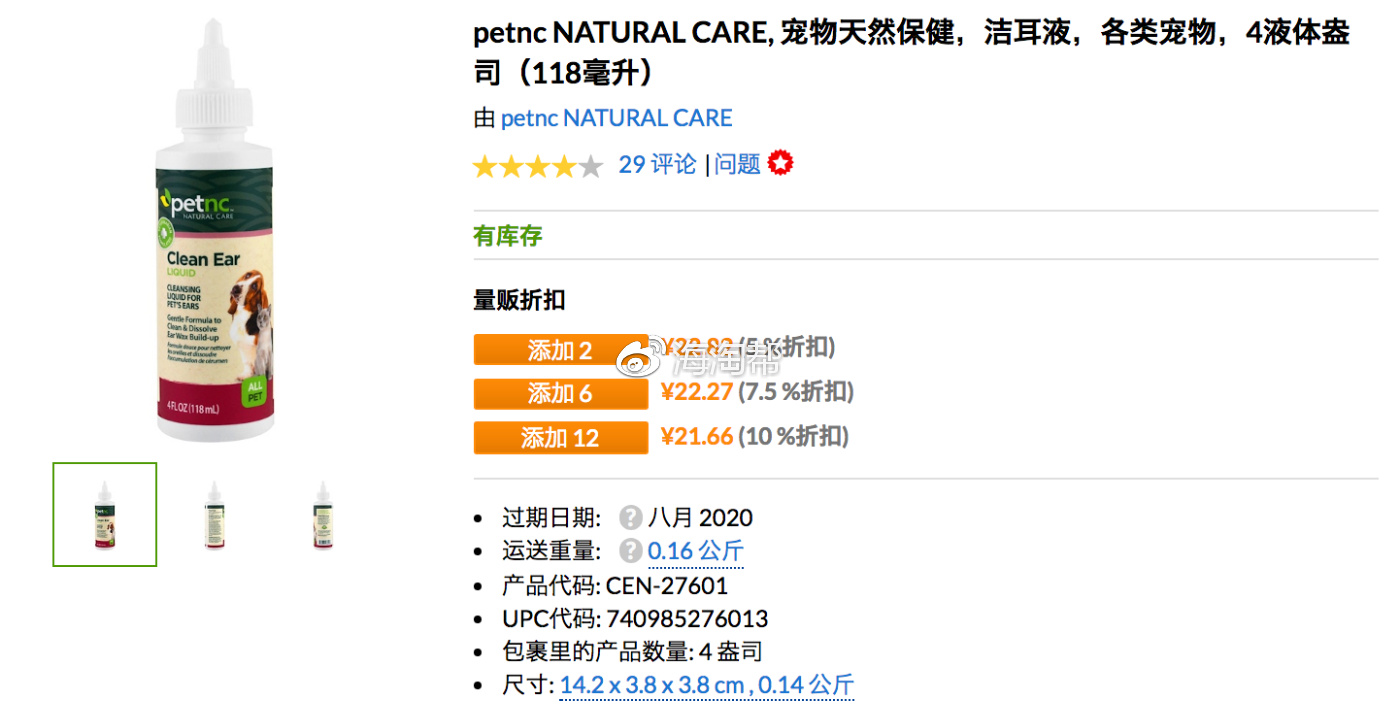
Task: Click the 14.2 x 3.8 x 3.8 cm dimensions link
Action: click(x=706, y=685)
